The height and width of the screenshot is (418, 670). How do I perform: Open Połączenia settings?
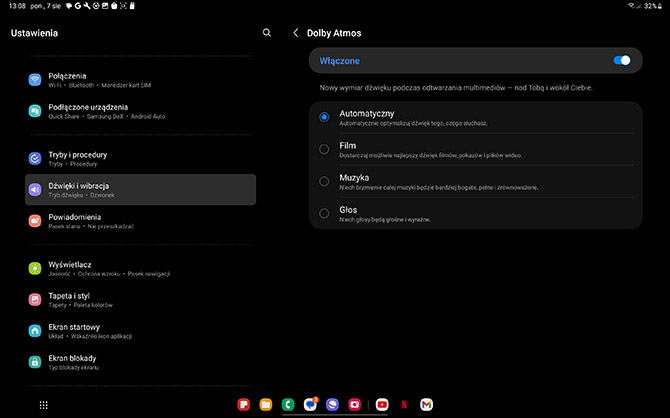140,80
